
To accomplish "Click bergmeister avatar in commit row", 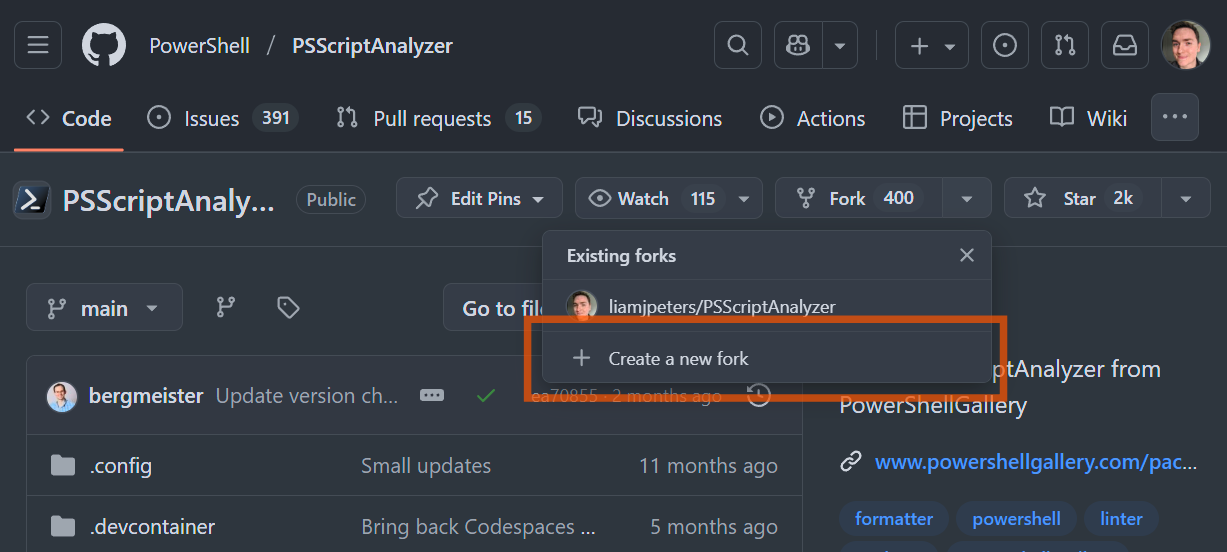I will click(62, 397).
